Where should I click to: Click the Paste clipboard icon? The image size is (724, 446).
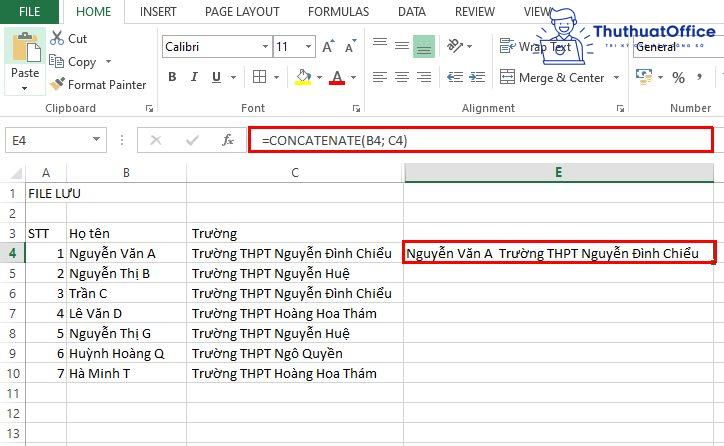(x=25, y=48)
